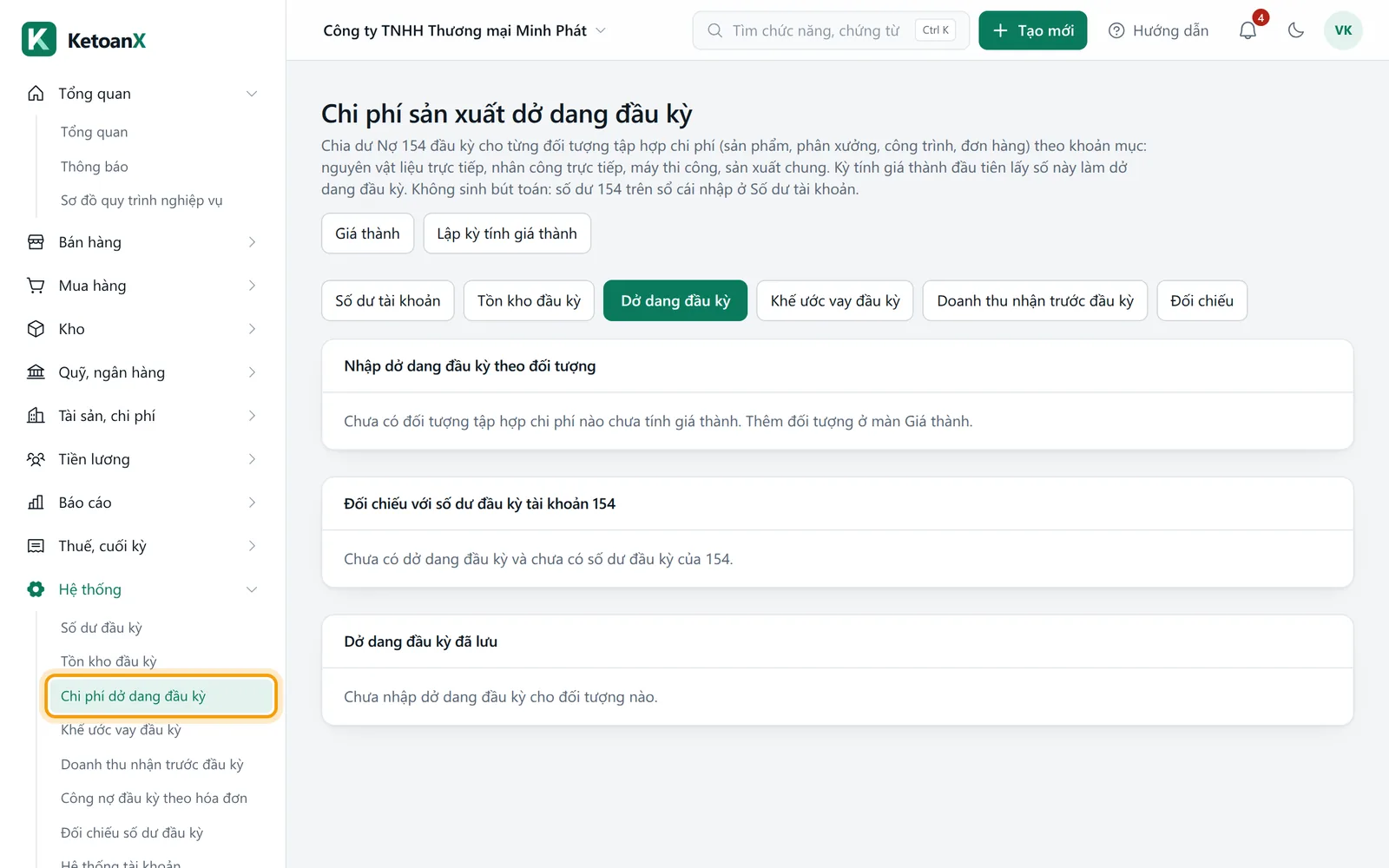Click the Thuế, cuối kỳ icon
The image size is (1389, 868).
[x=36, y=546]
